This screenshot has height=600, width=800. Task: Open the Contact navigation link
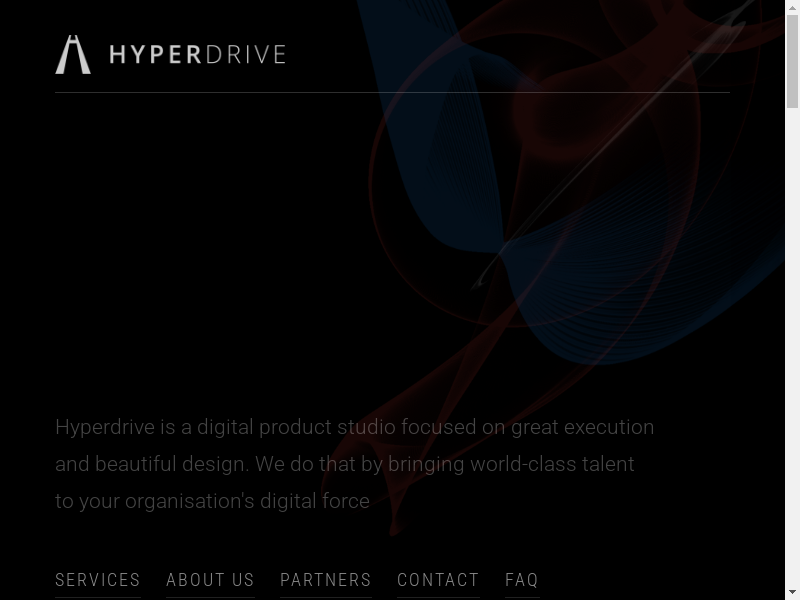click(x=438, y=580)
